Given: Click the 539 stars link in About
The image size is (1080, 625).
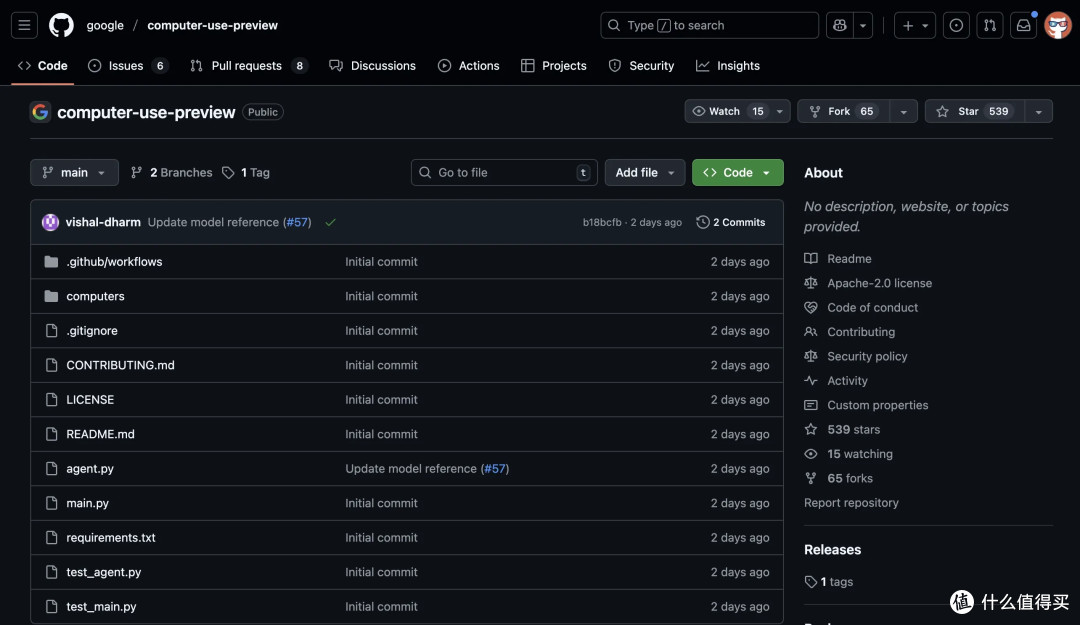Looking at the screenshot, I should pyautogui.click(x=853, y=429).
